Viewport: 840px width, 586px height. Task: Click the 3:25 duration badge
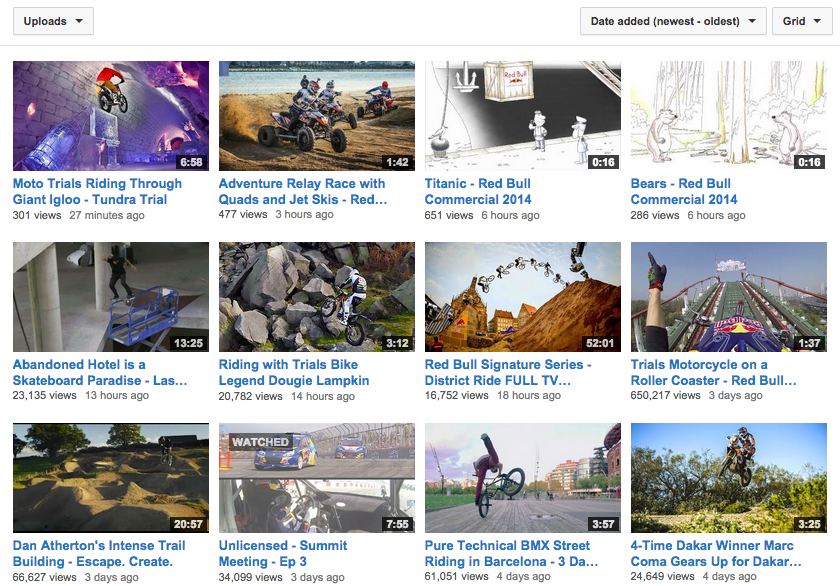(809, 524)
